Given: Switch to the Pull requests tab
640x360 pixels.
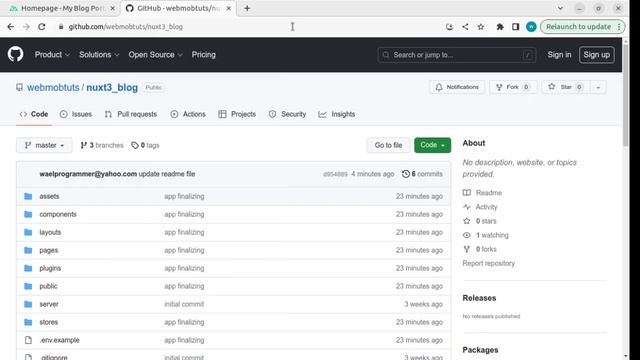Looking at the screenshot, I should [x=131, y=114].
